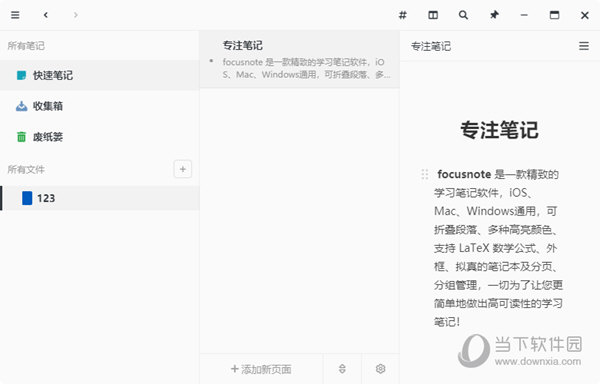Click the teal quick note icon
Image resolution: width=600 pixels, height=384 pixels.
click(x=21, y=75)
